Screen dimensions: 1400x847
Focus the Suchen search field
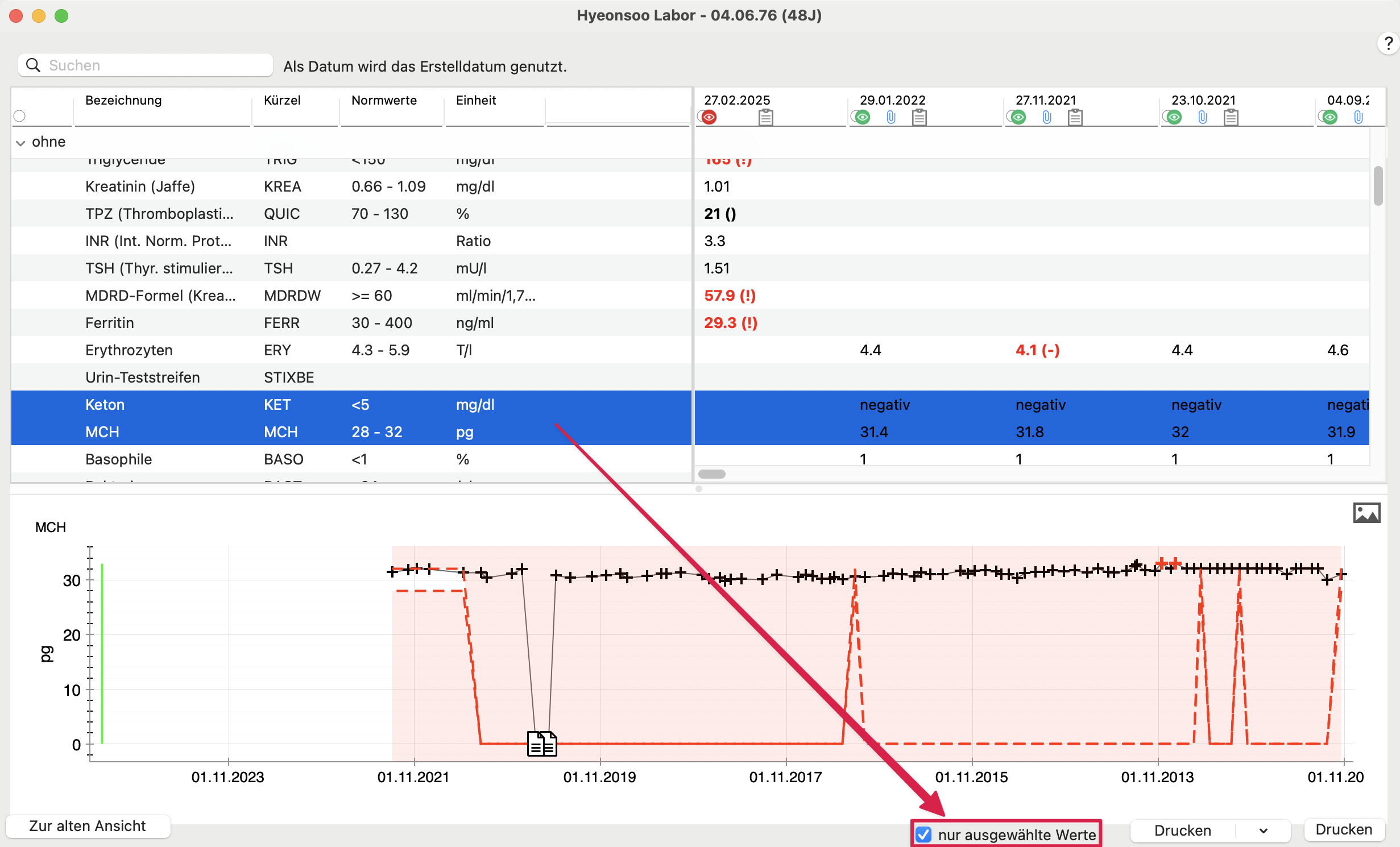[146, 65]
